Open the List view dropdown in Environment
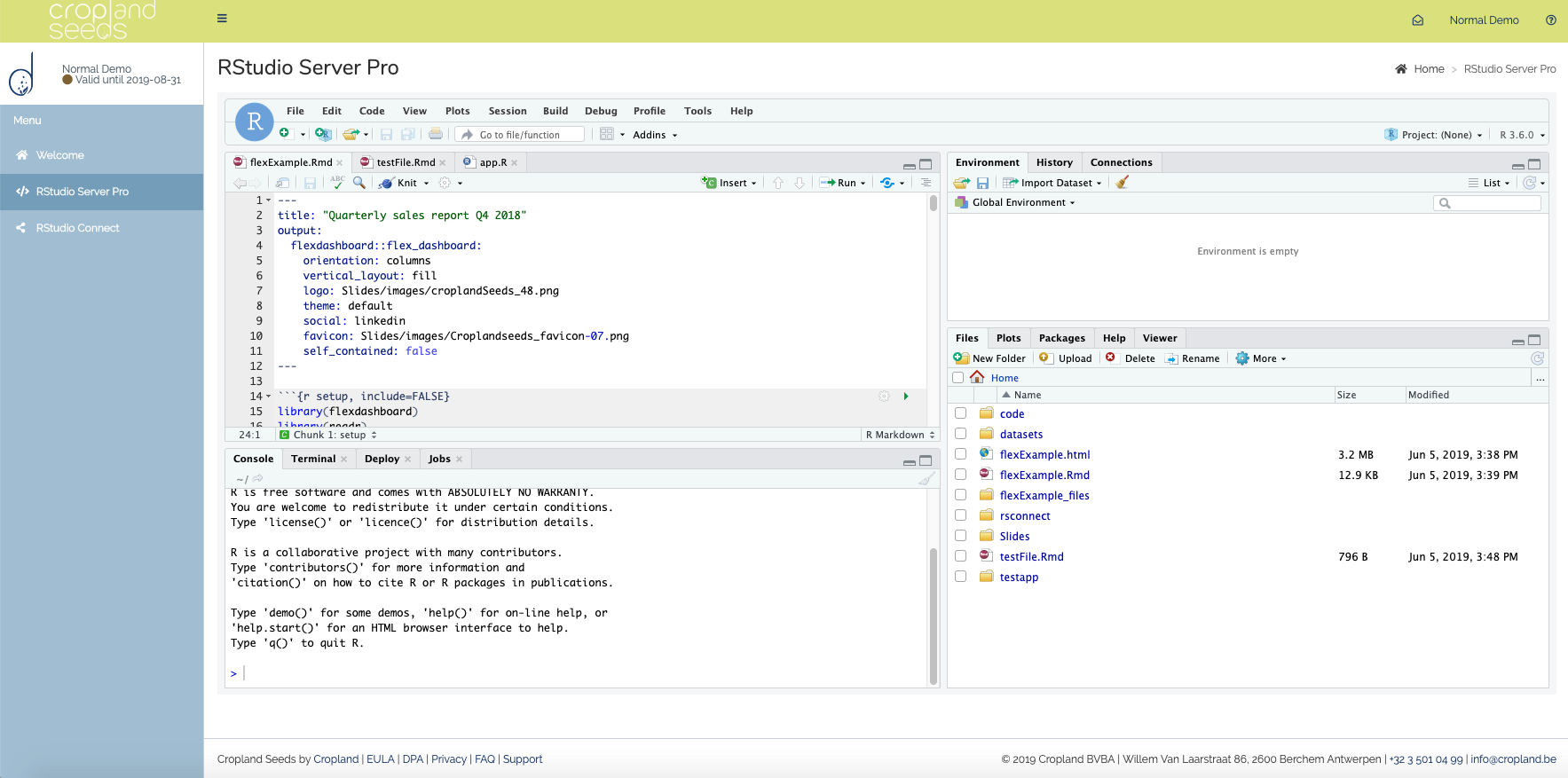This screenshot has height=778, width=1568. click(x=1489, y=183)
